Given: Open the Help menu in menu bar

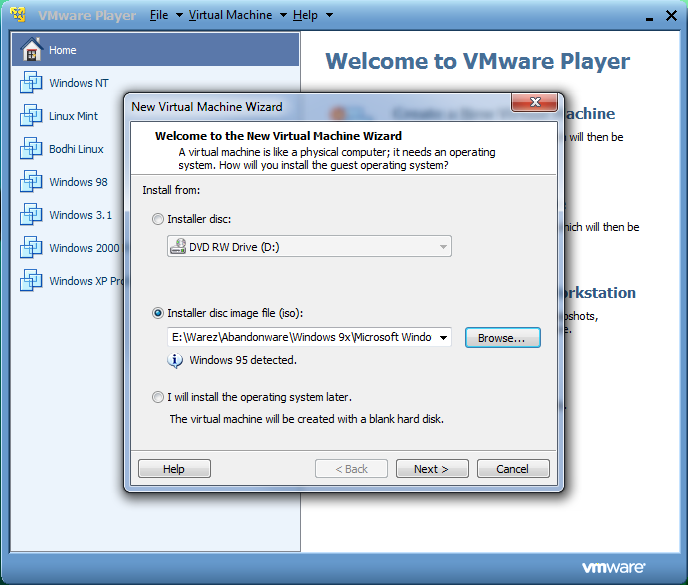Looking at the screenshot, I should pyautogui.click(x=305, y=15).
